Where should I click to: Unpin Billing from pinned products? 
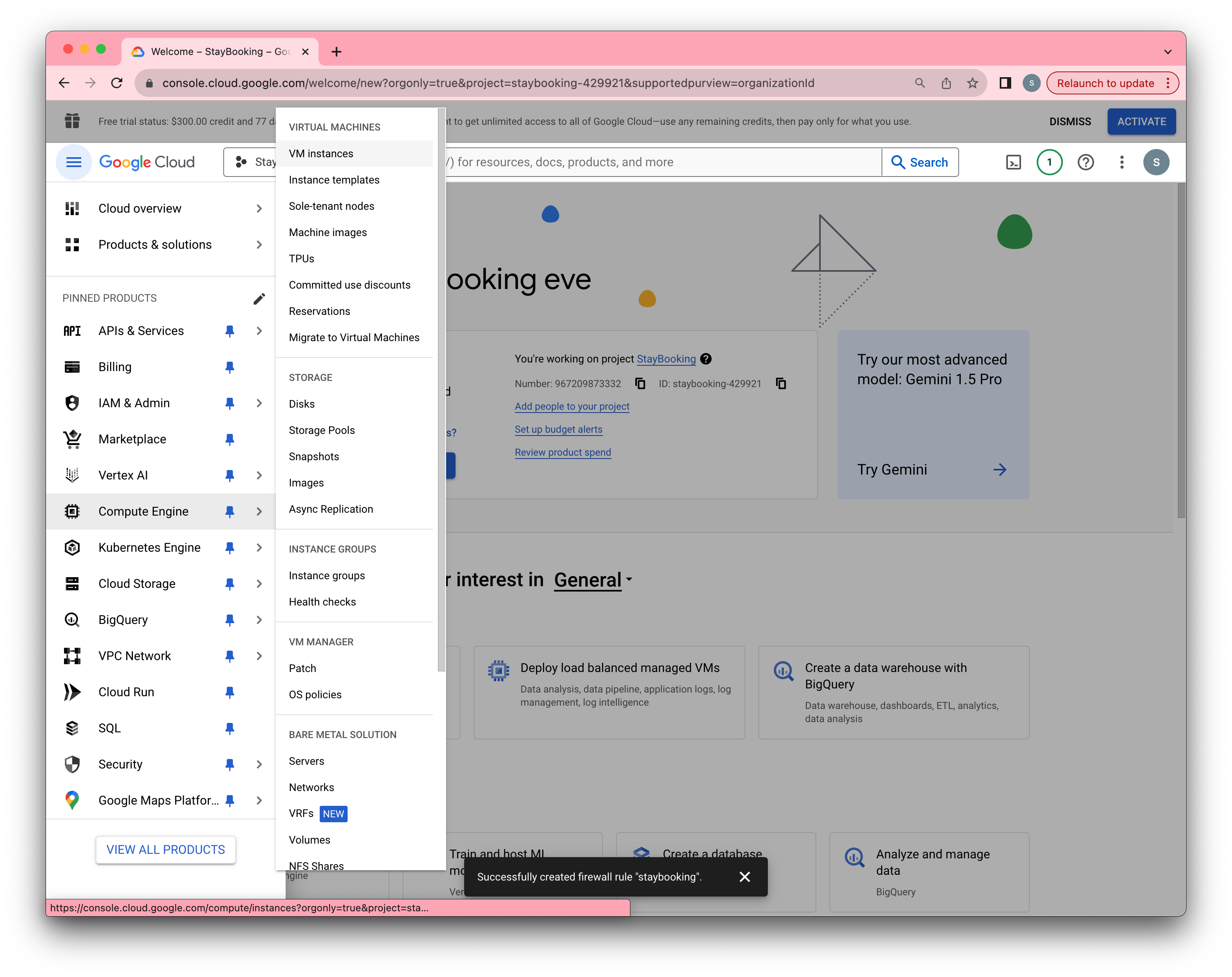click(x=230, y=367)
